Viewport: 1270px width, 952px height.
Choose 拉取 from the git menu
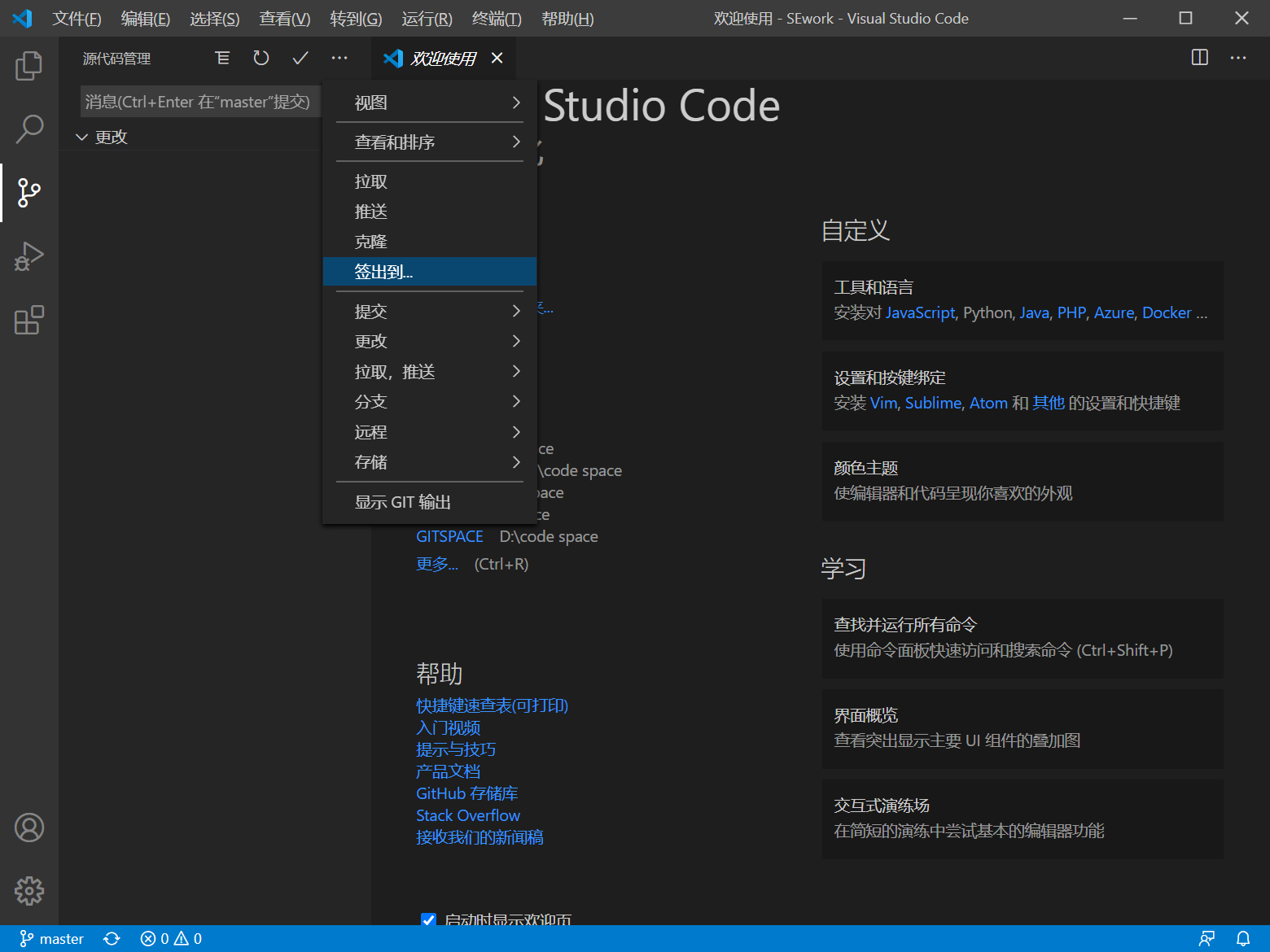coord(430,181)
